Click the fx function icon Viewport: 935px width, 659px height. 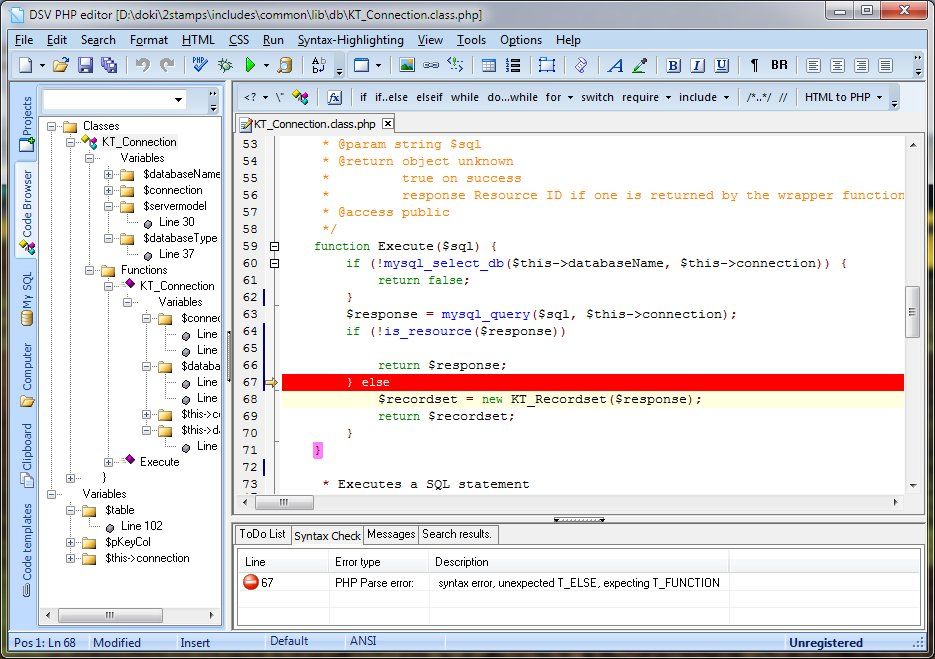pyautogui.click(x=335, y=98)
